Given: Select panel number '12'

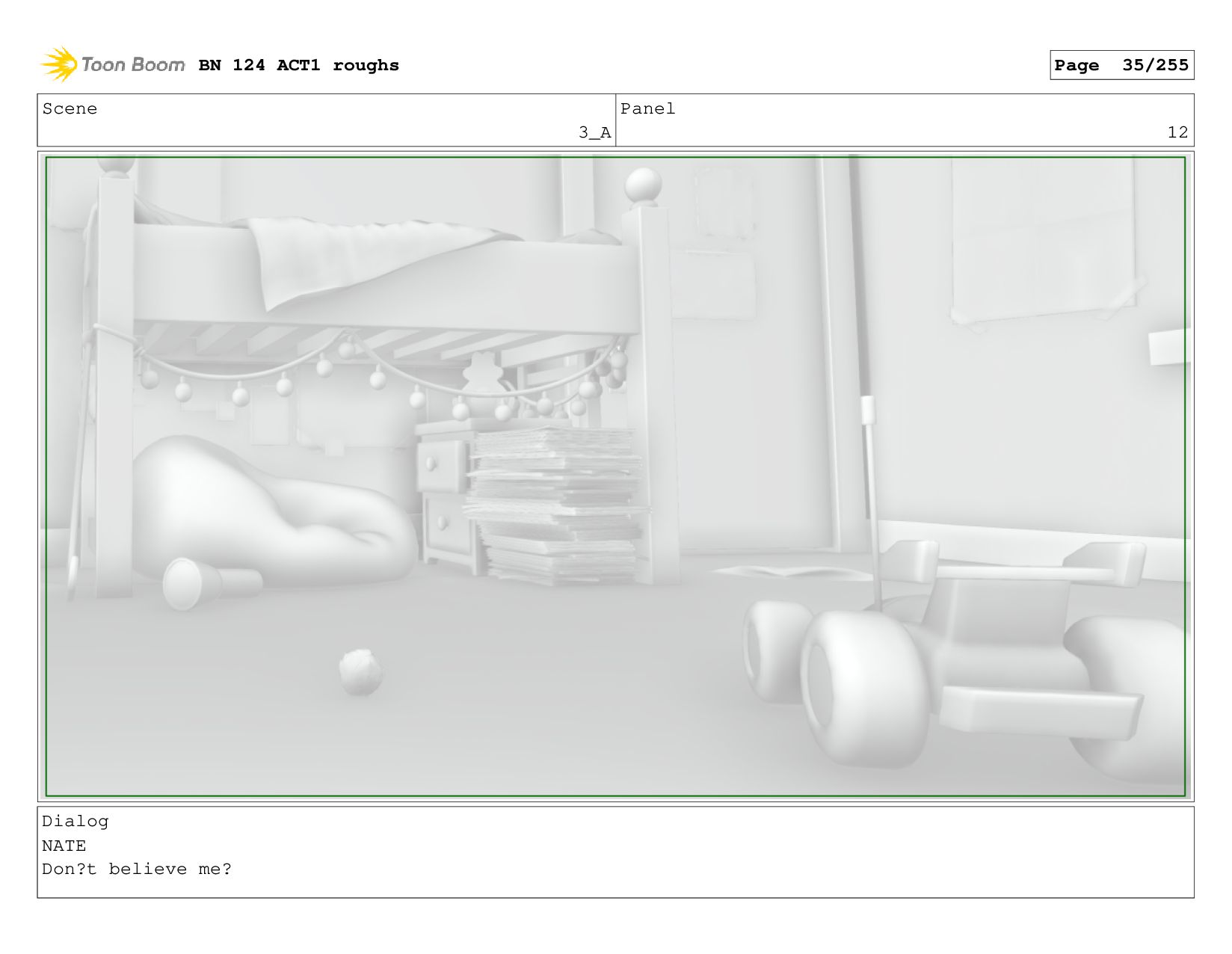Looking at the screenshot, I should 1178,132.
